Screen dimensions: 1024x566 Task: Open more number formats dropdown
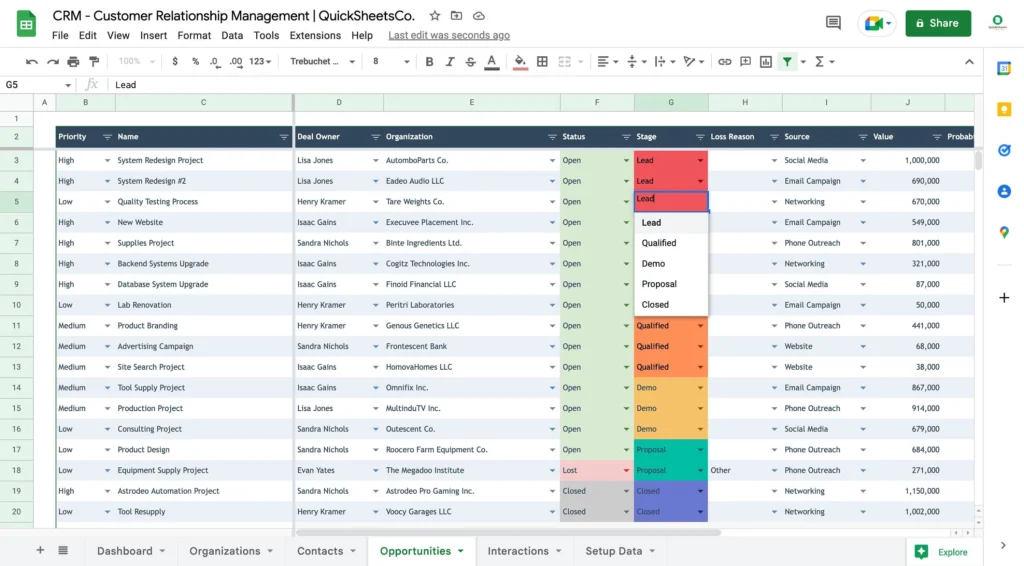coord(260,61)
